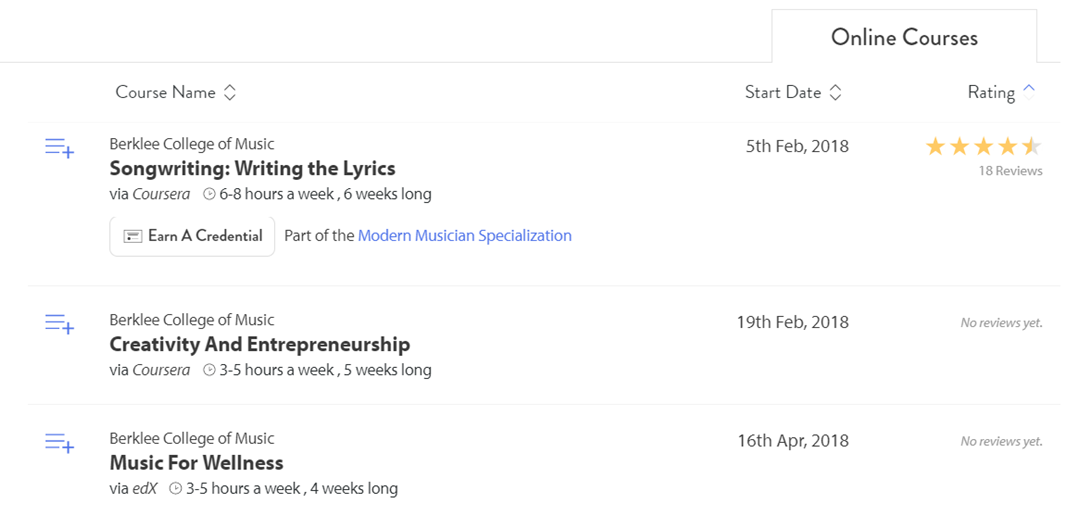Open the Modern Musician Specialization link
Image resolution: width=1080 pixels, height=506 pixels.
(464, 236)
